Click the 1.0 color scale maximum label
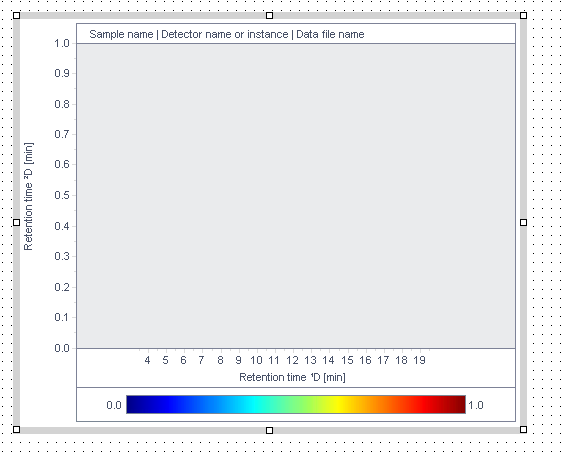 click(x=476, y=405)
